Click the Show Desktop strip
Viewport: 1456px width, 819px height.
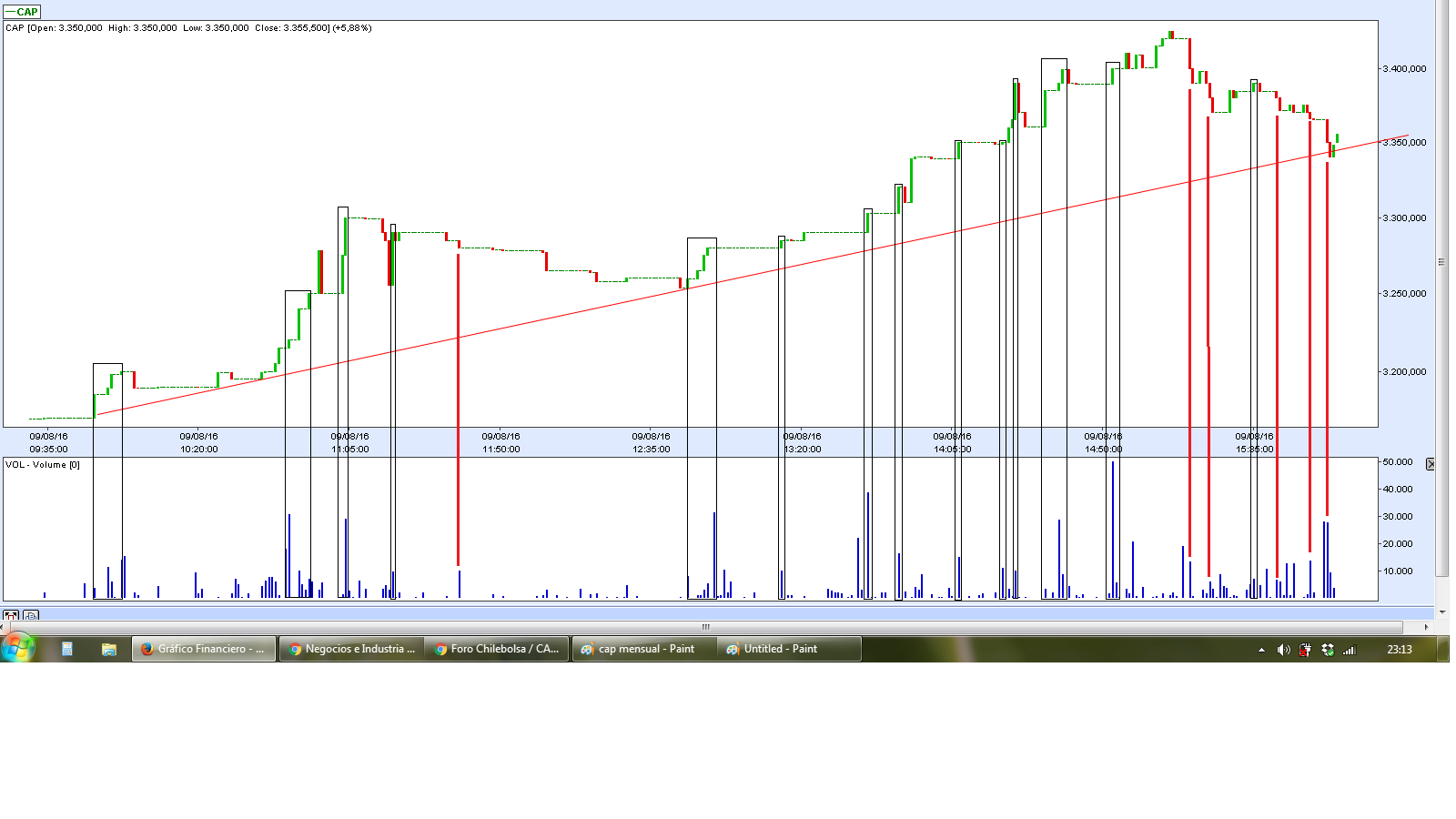(1443, 649)
